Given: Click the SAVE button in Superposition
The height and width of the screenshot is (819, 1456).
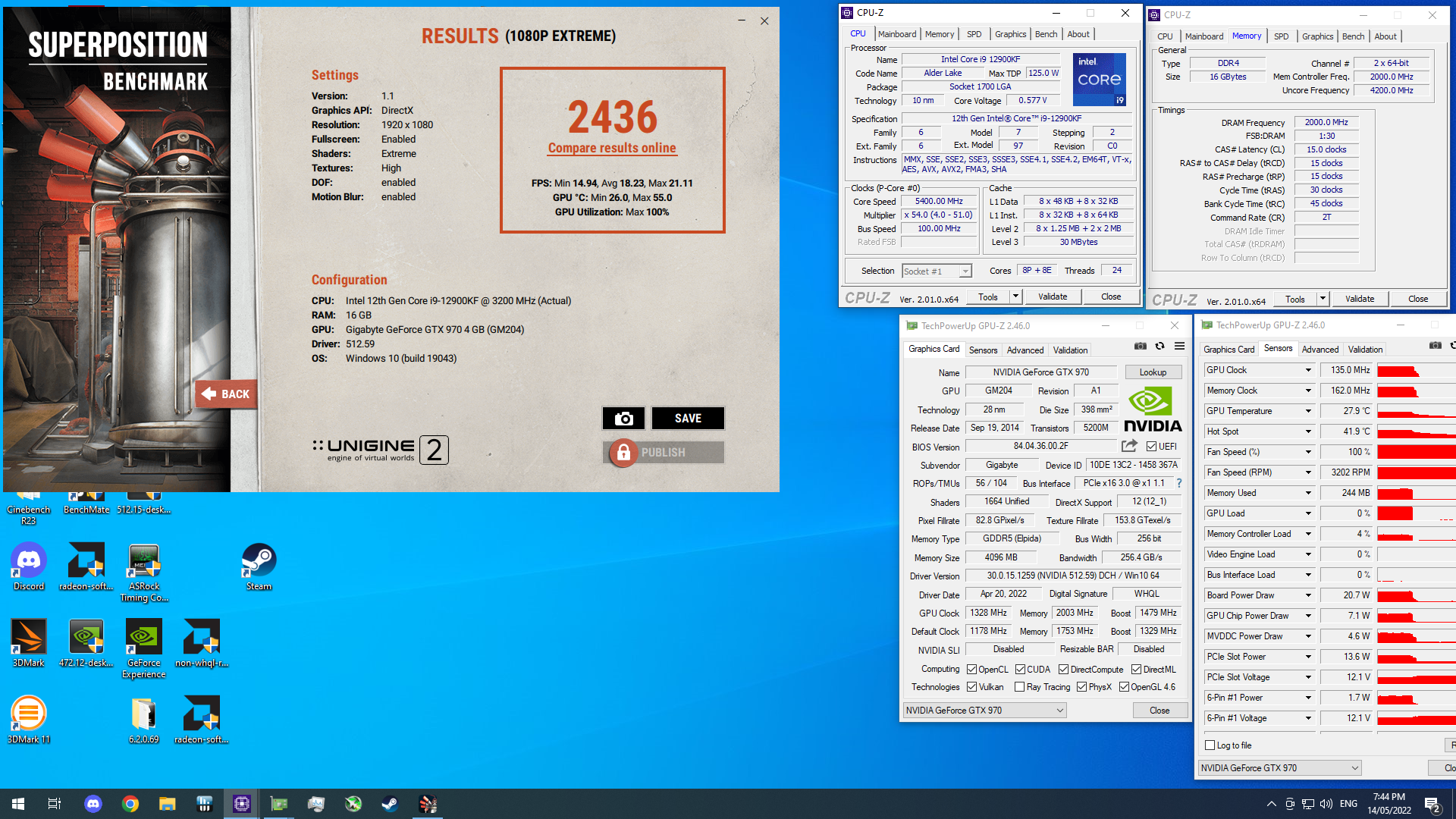Looking at the screenshot, I should coord(688,419).
